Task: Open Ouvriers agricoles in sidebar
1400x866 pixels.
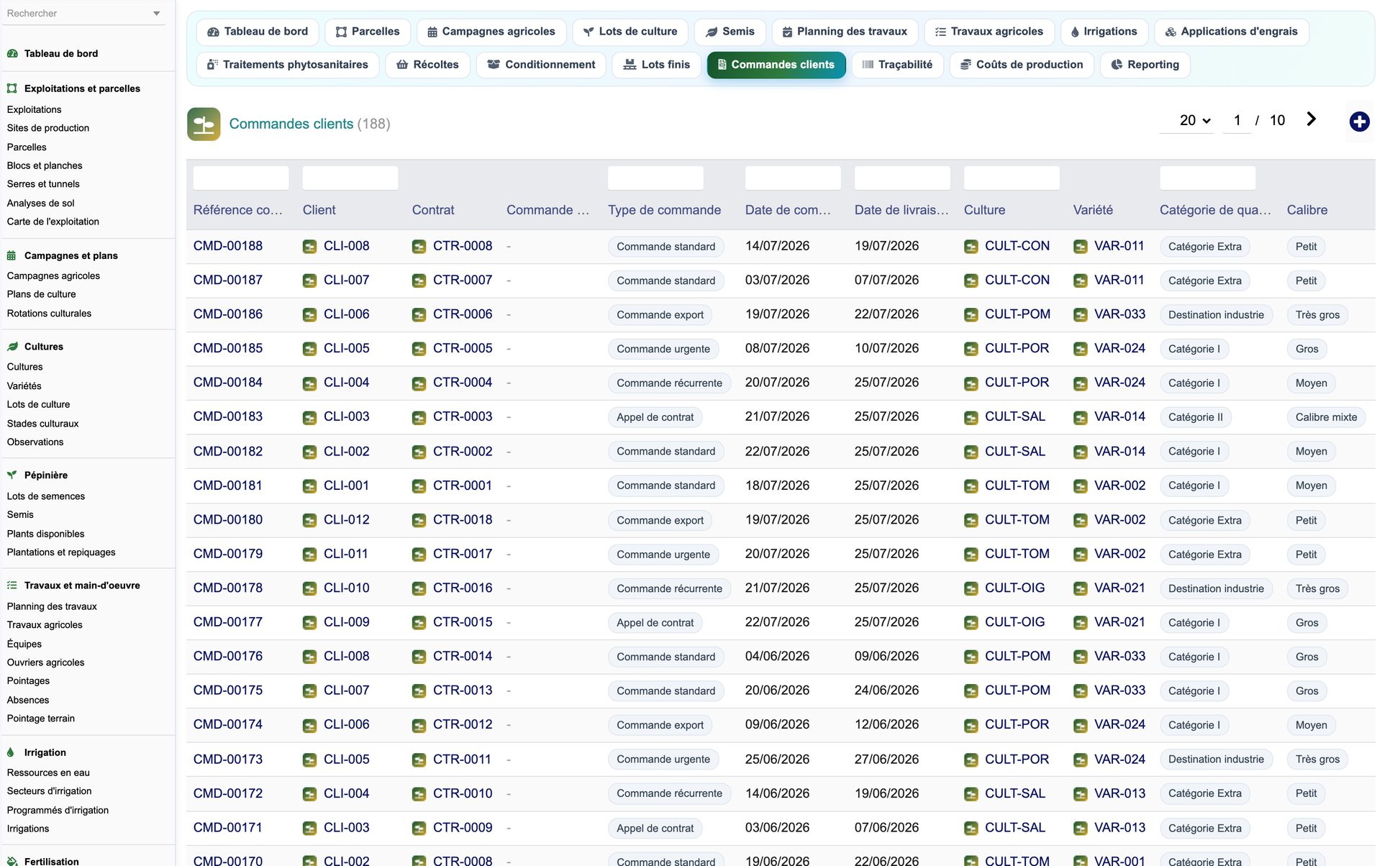Action: 45,662
